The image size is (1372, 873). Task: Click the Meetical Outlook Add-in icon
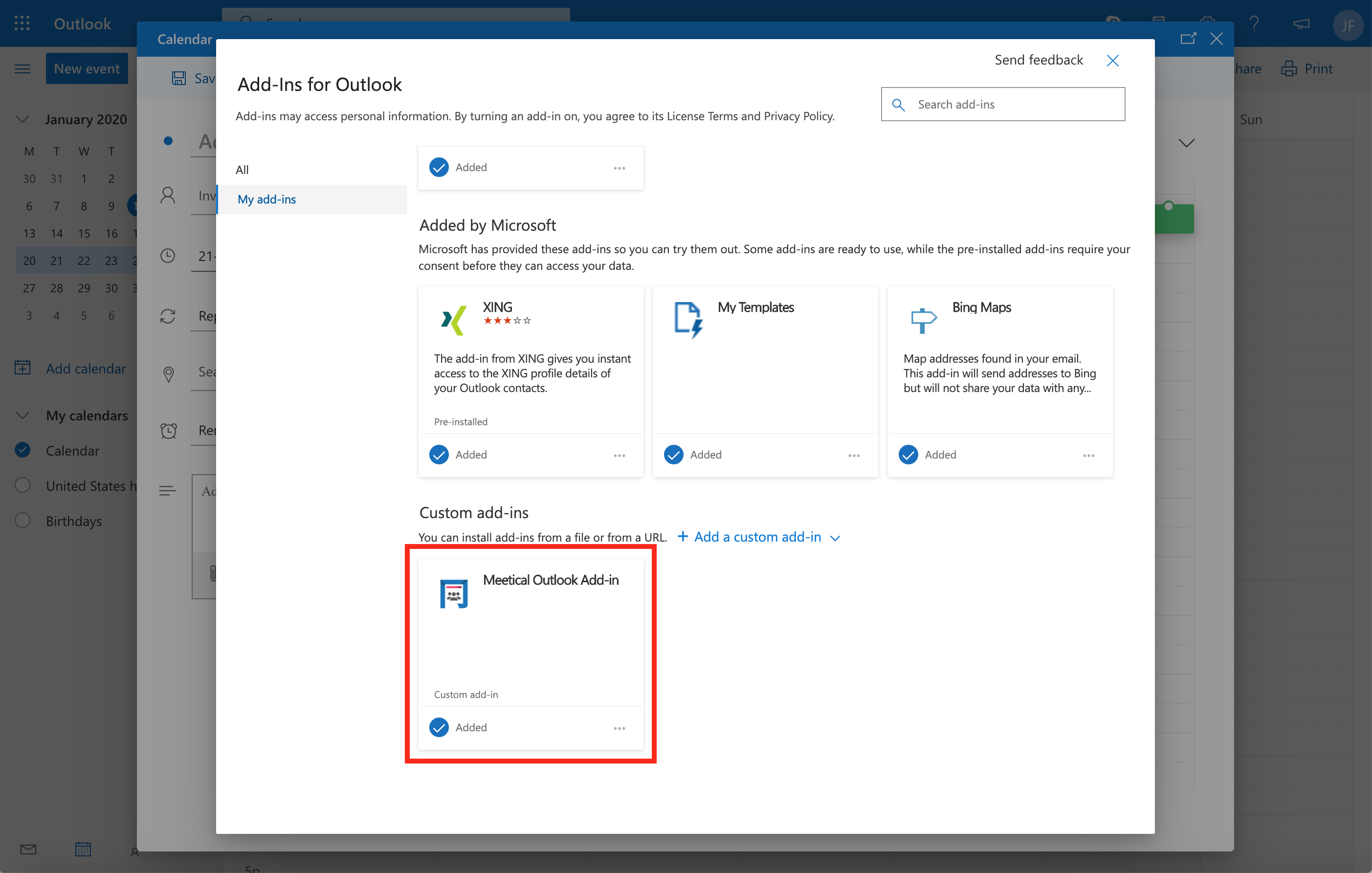click(454, 593)
